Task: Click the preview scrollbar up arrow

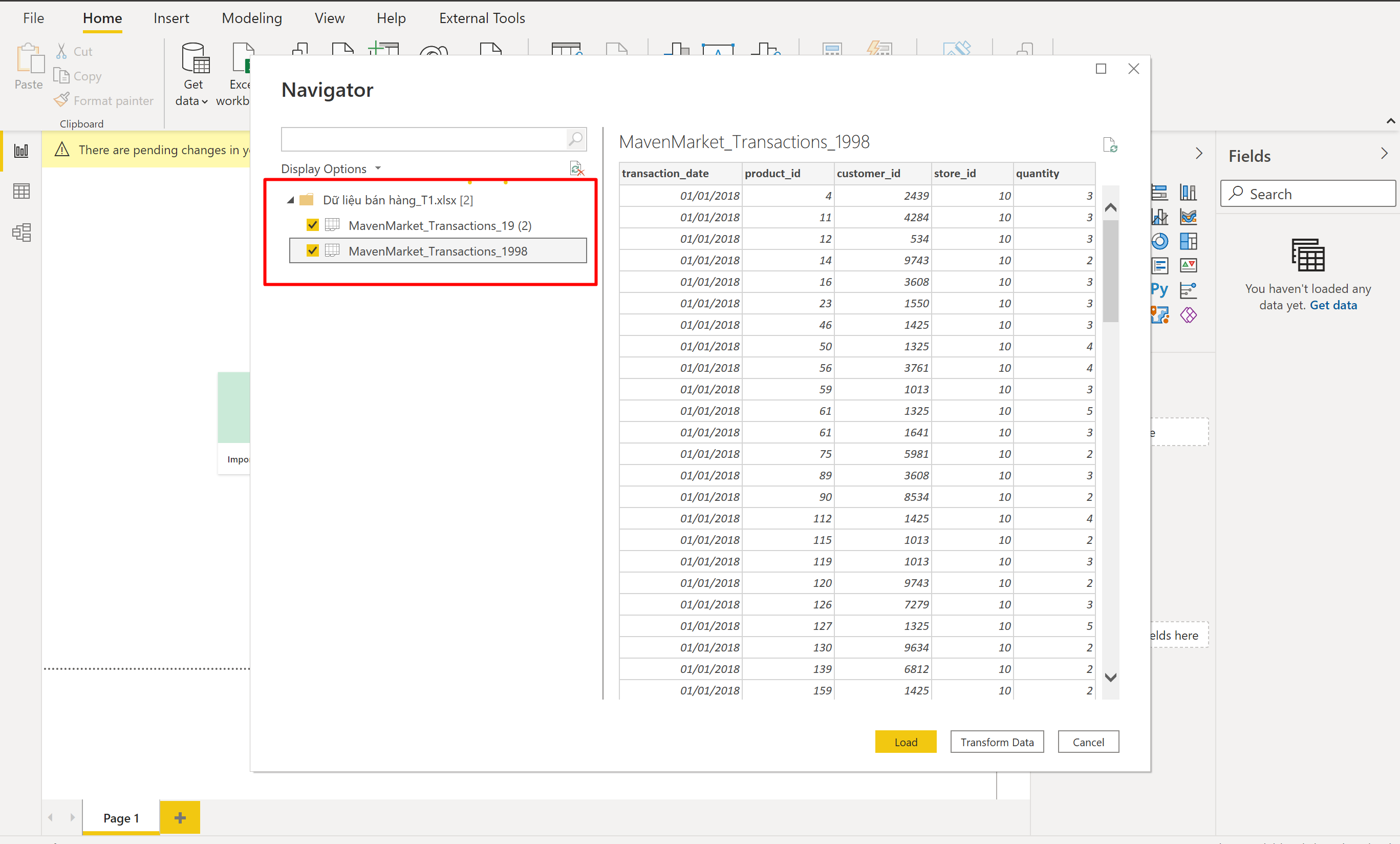Action: tap(1110, 207)
